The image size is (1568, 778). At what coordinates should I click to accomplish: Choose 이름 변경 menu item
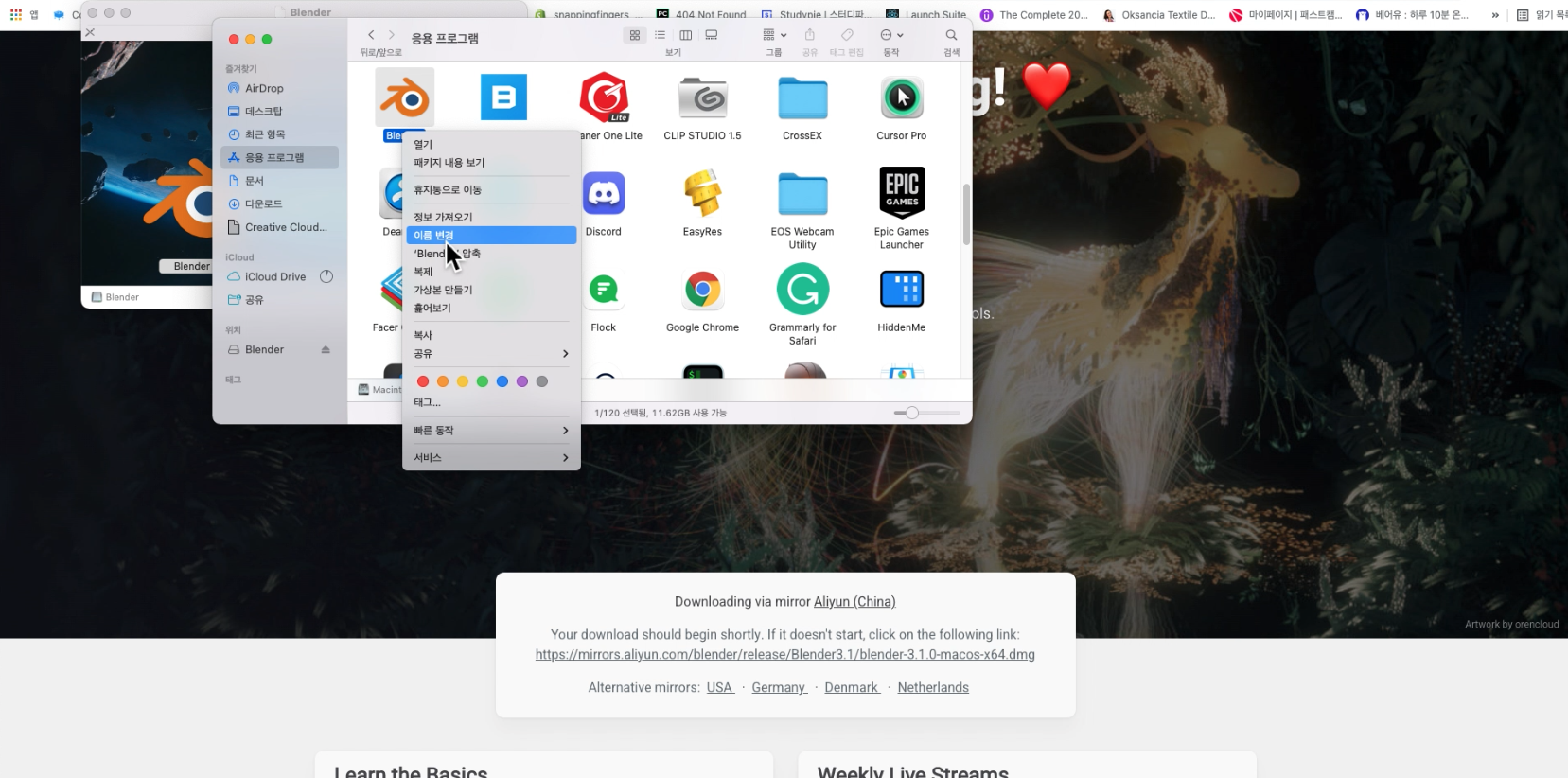tap(491, 235)
